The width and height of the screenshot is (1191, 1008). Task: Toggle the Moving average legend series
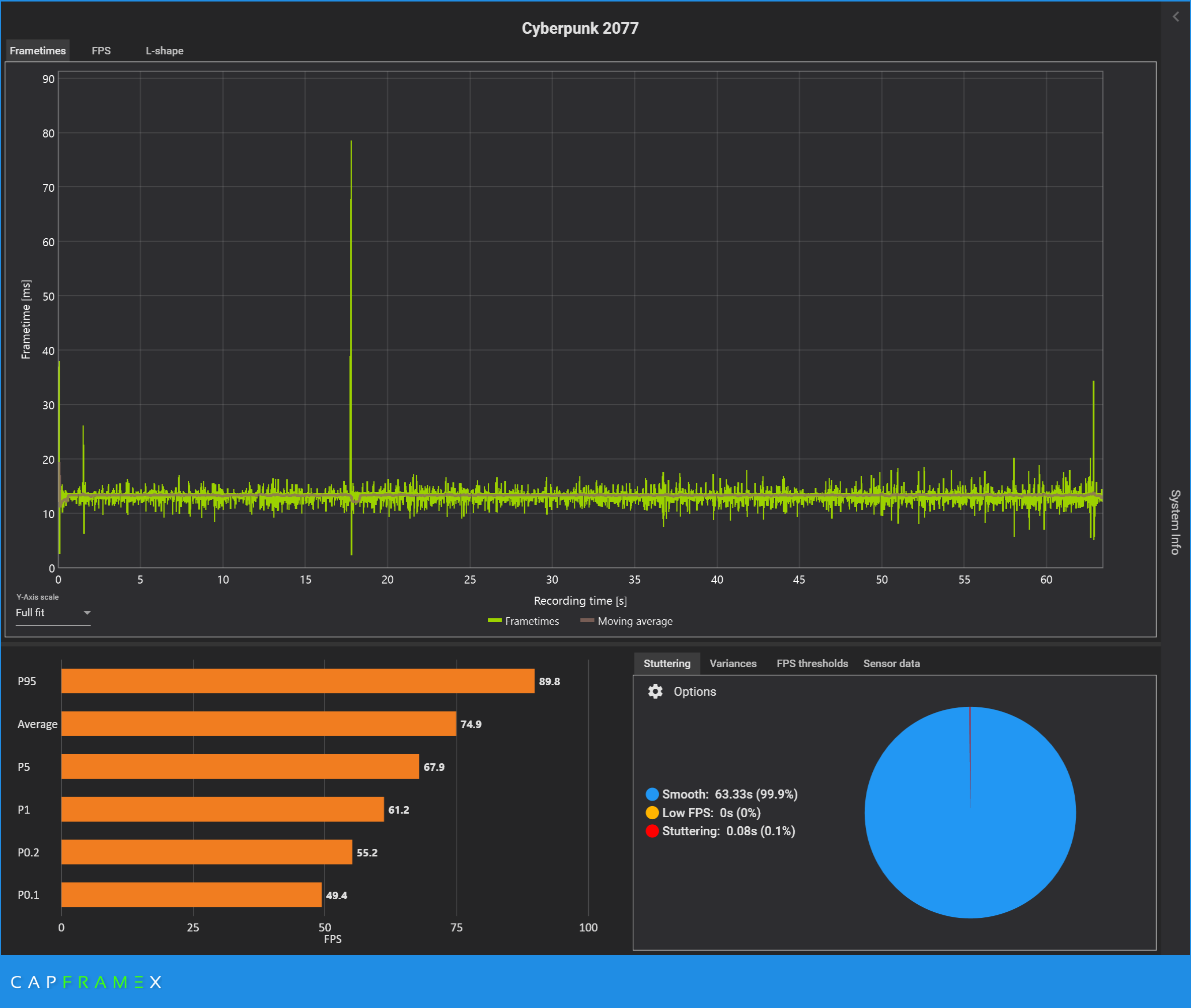[627, 621]
